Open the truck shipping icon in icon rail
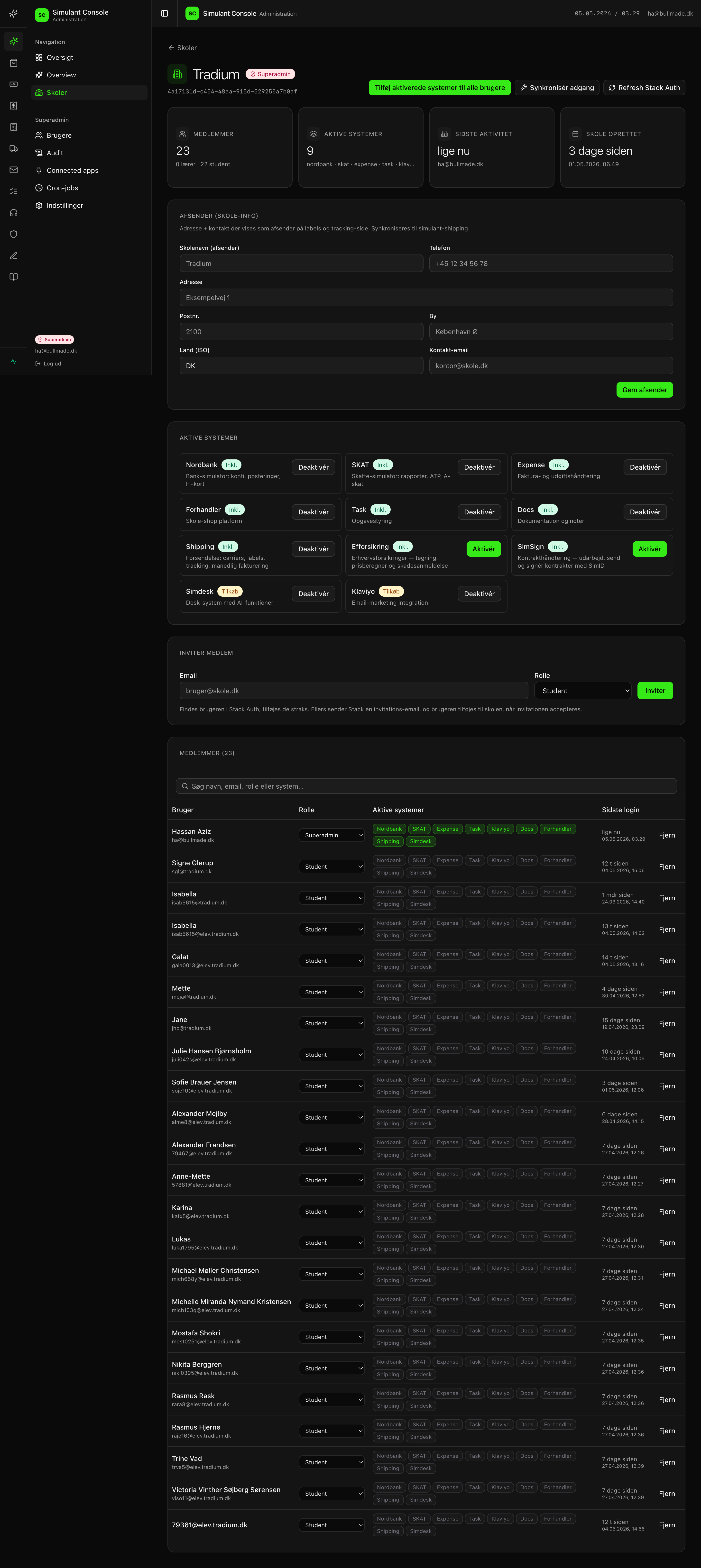Image resolution: width=701 pixels, height=1568 pixels. (x=13, y=148)
